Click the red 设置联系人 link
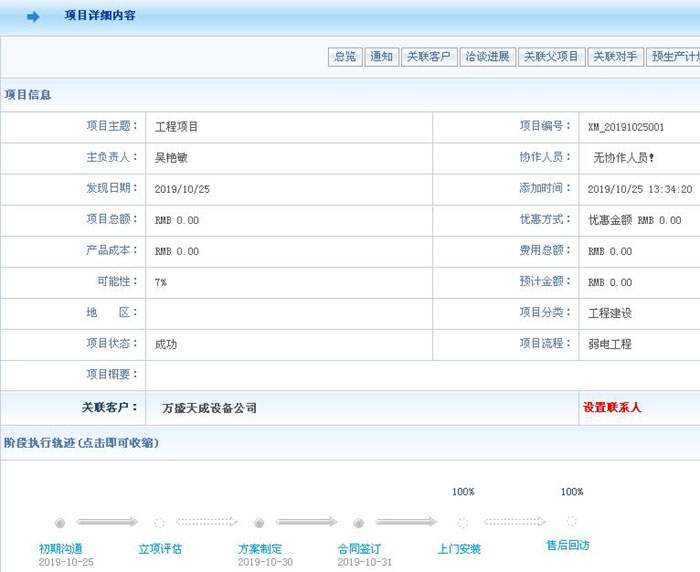 pos(612,408)
